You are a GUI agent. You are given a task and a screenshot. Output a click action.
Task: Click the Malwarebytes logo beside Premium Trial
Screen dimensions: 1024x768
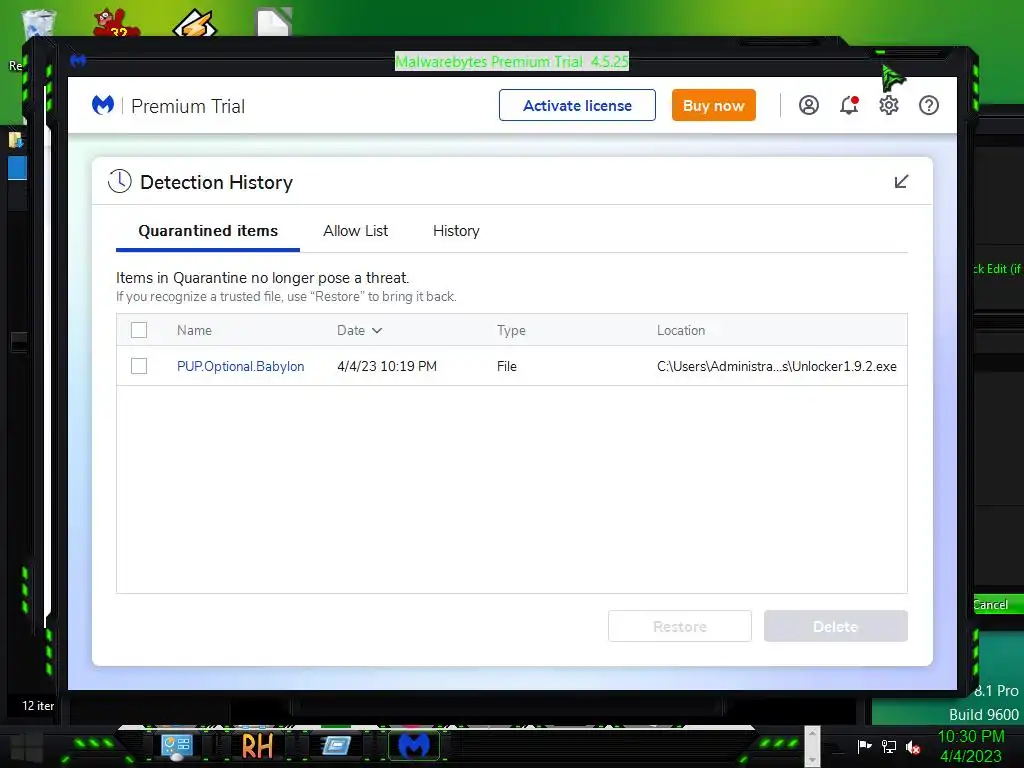[103, 105]
